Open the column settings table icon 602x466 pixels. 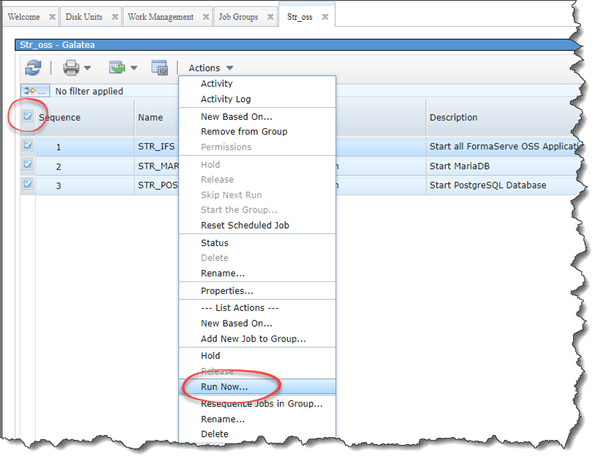tap(159, 68)
